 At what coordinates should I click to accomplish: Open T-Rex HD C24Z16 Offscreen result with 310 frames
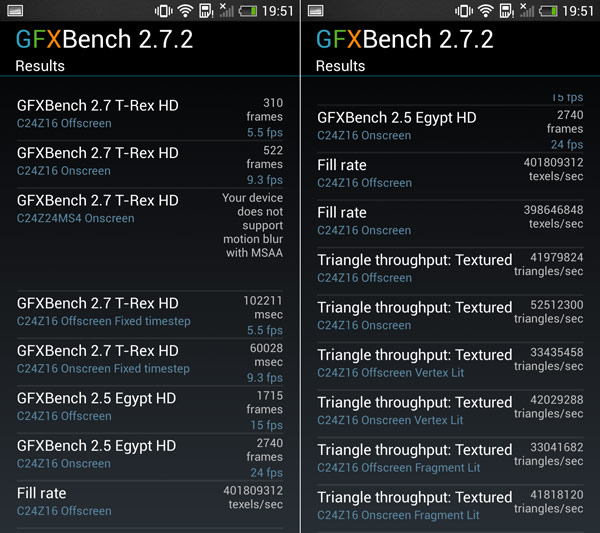pos(150,117)
